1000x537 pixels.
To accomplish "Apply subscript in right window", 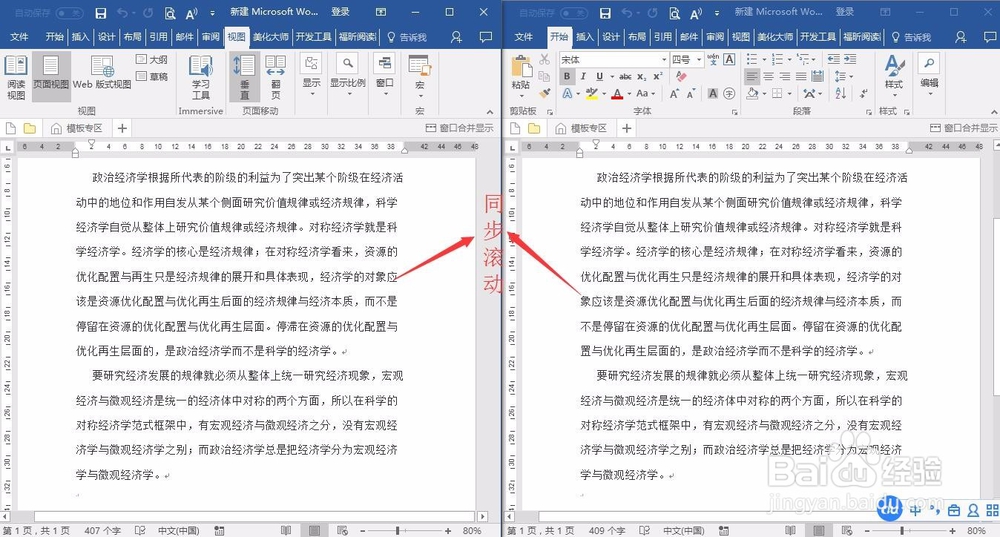I will pyautogui.click(x=642, y=77).
